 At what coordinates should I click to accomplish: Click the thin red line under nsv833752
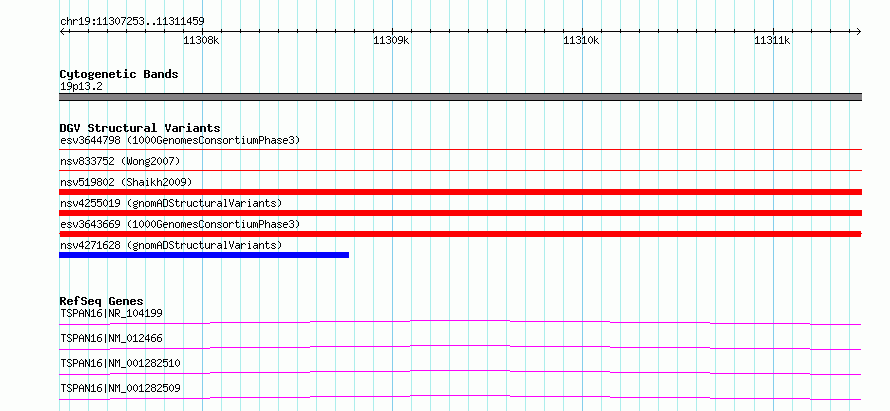[460, 170]
